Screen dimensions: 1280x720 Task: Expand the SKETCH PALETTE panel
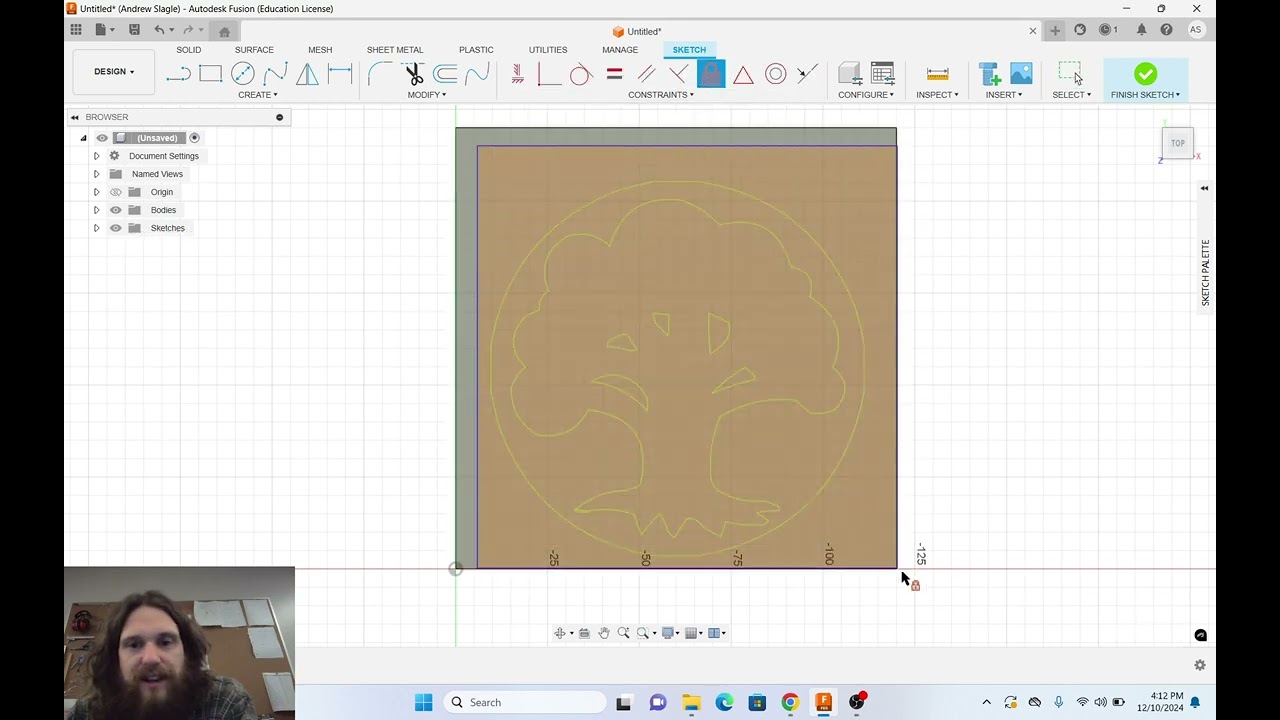click(x=1205, y=188)
